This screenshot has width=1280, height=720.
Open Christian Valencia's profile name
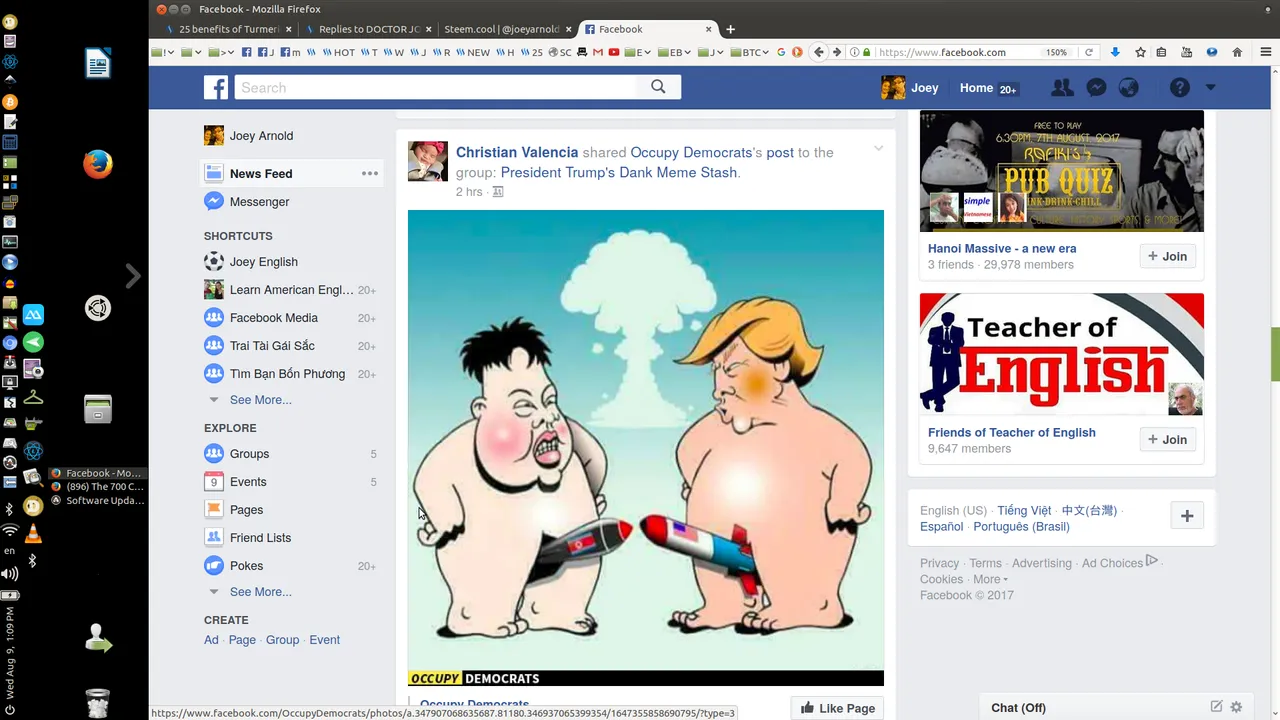(x=517, y=152)
